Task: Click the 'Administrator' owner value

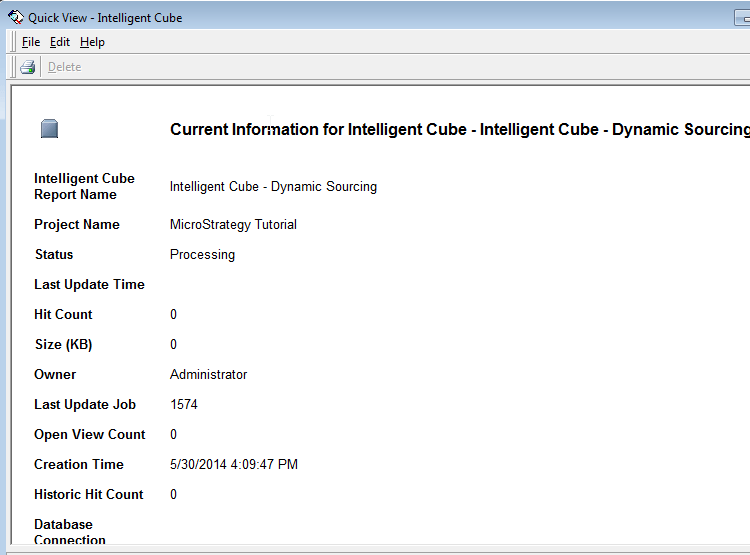Action: pos(208,375)
